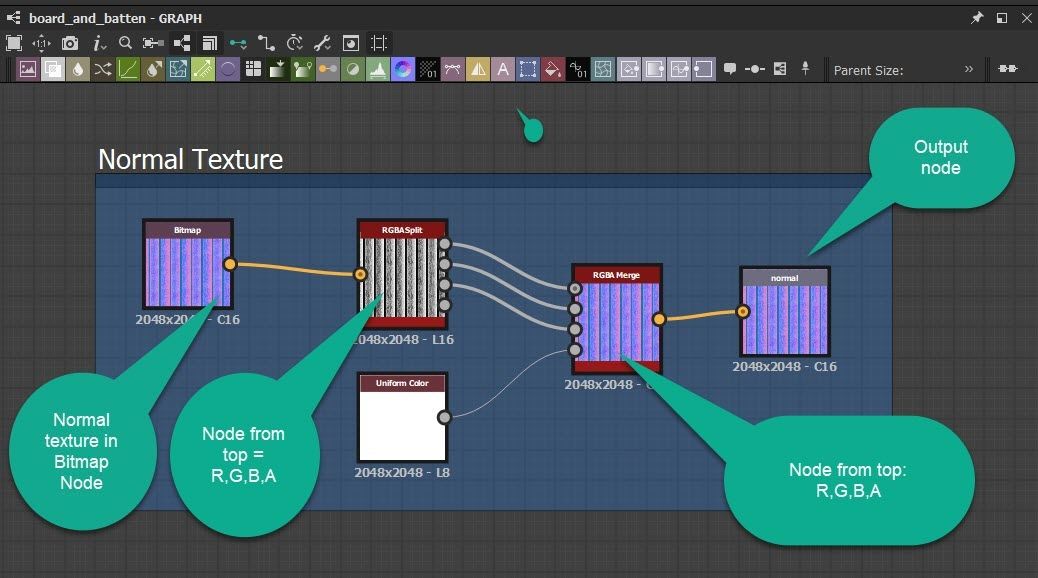This screenshot has height=578, width=1038.
Task: Open the info display dropdown
Action: click(x=100, y=43)
